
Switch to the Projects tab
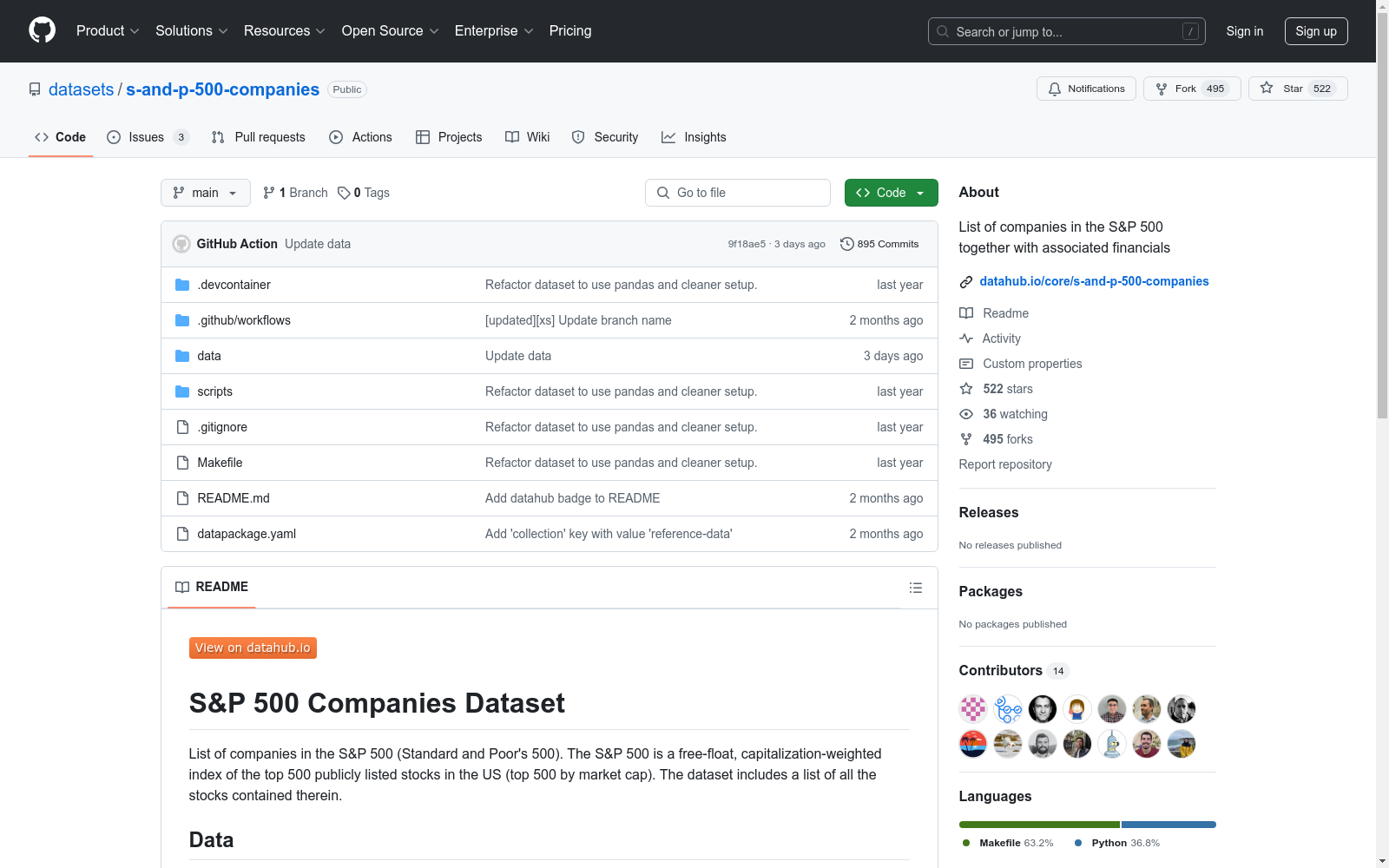tap(449, 137)
